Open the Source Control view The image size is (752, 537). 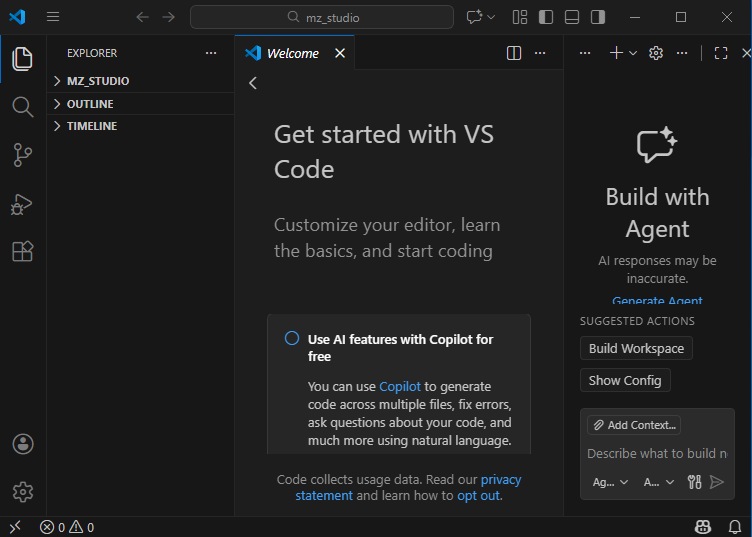click(23, 155)
